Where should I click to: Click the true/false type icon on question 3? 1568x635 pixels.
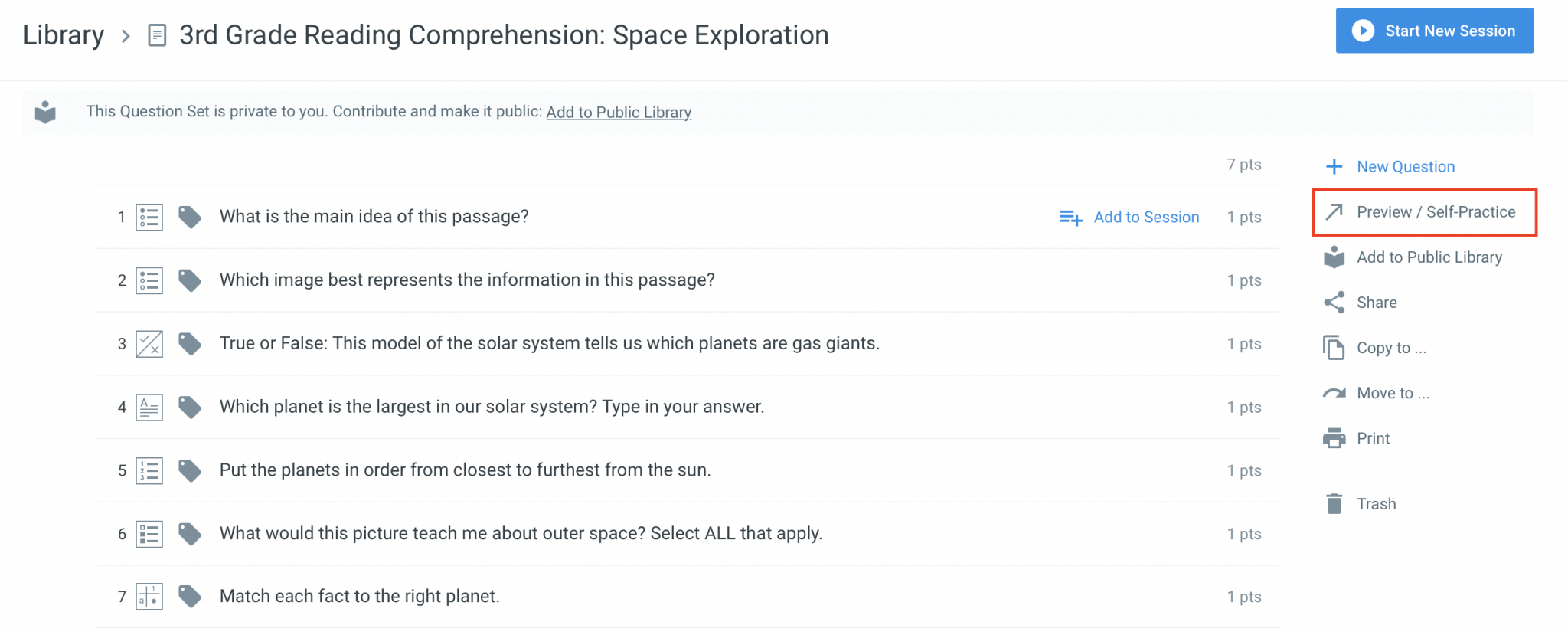click(x=149, y=344)
